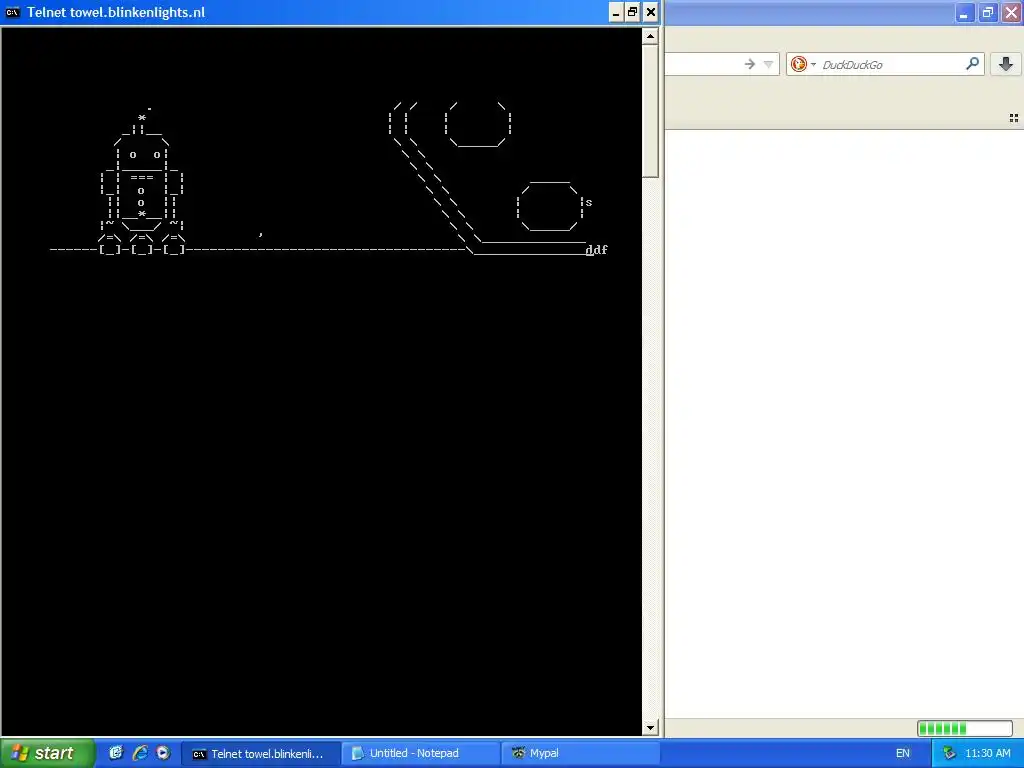Switch to Mypal in the taskbar
This screenshot has width=1024, height=768.
click(x=581, y=754)
